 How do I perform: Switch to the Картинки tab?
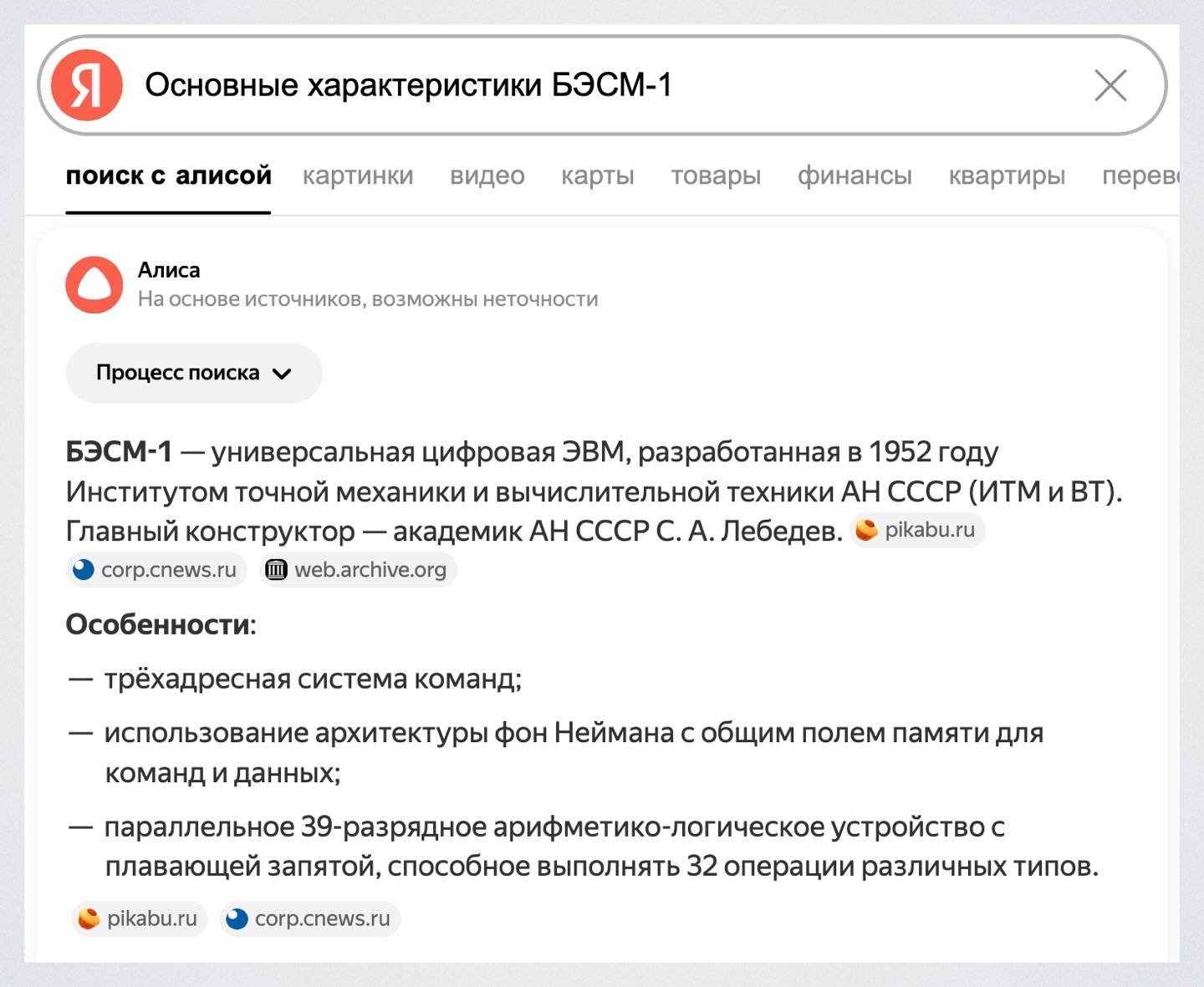click(358, 176)
